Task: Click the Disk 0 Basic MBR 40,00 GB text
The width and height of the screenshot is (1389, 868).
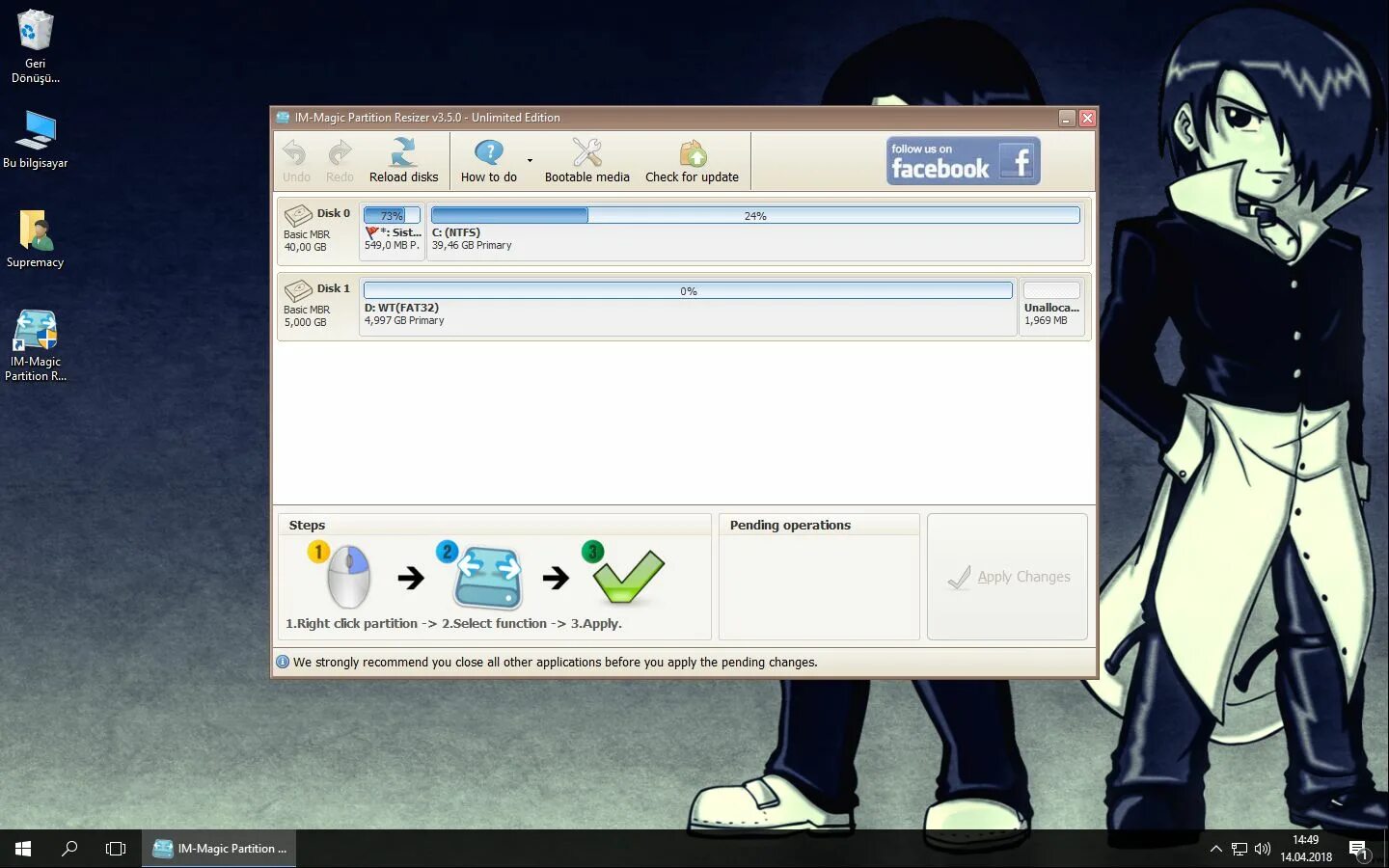Action: [x=307, y=240]
